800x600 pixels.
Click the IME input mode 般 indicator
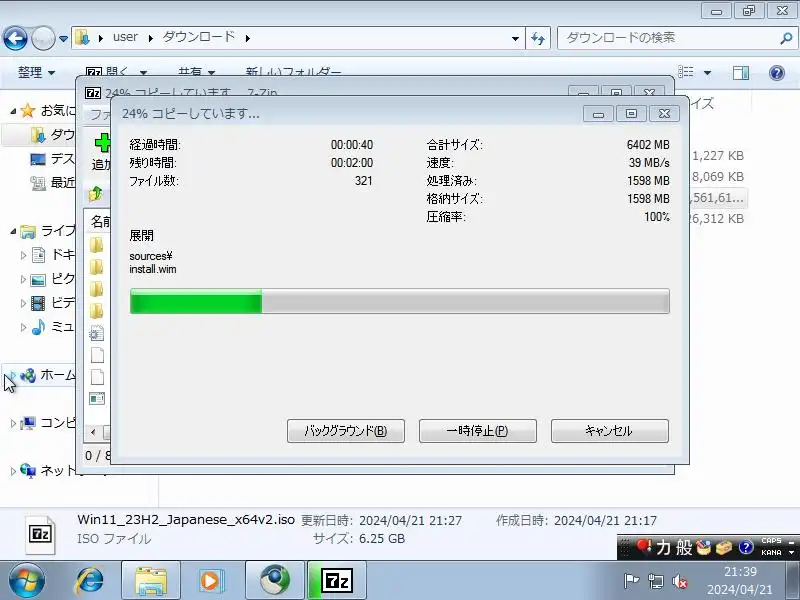684,547
